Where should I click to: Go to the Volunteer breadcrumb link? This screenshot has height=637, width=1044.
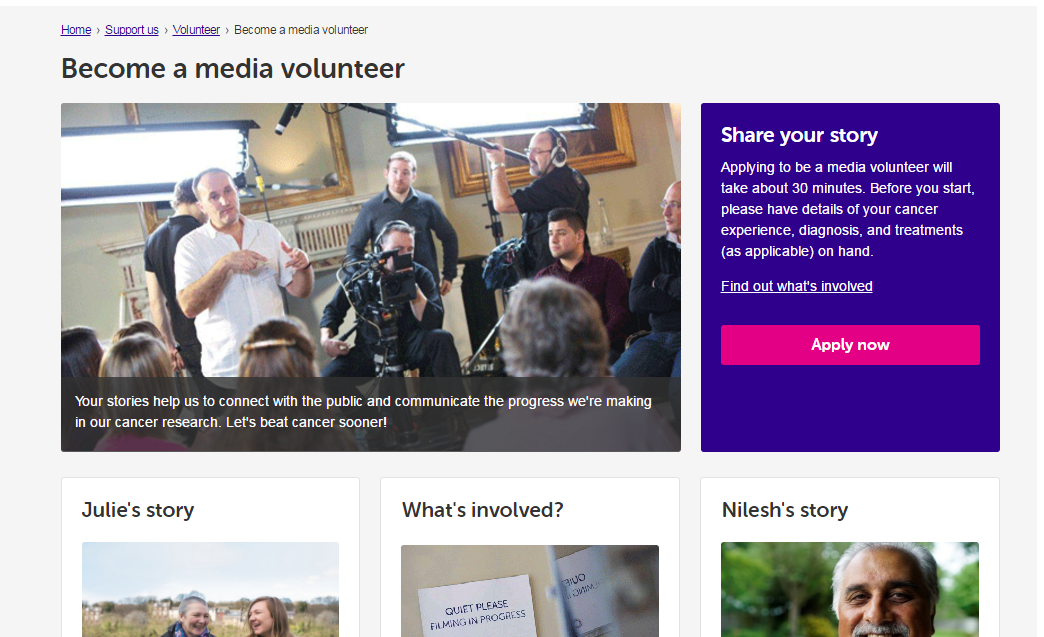click(x=196, y=30)
